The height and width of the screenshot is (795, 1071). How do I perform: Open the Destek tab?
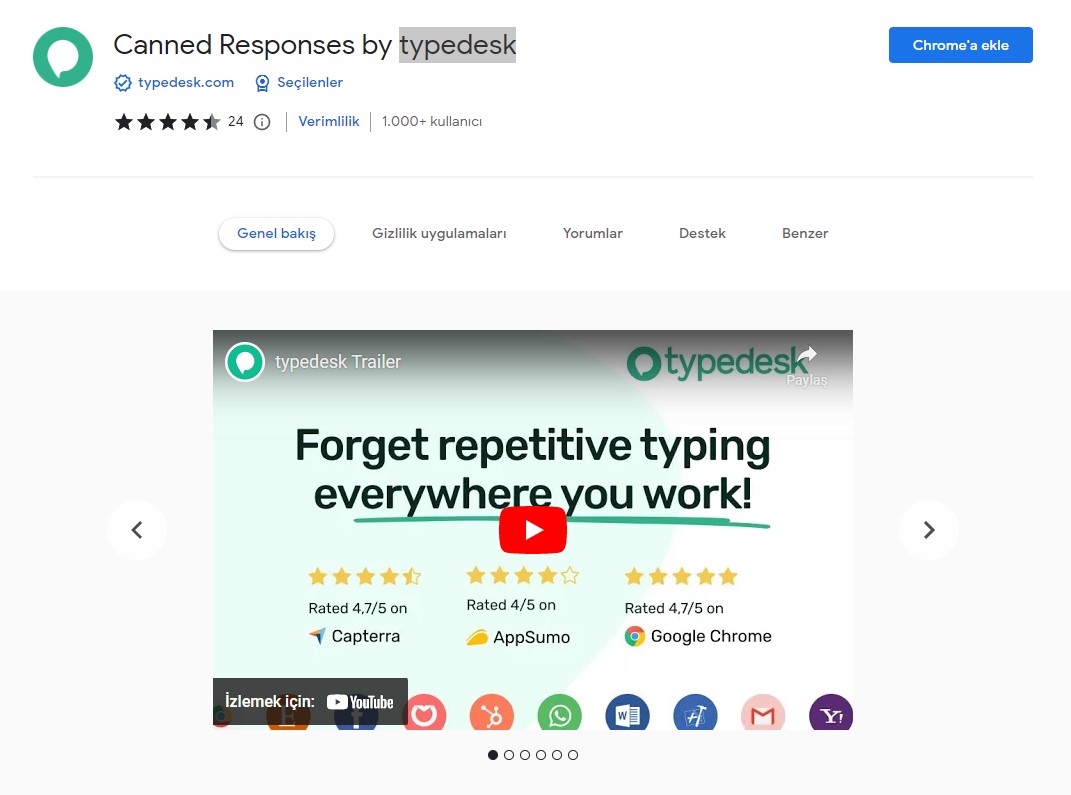[702, 234]
